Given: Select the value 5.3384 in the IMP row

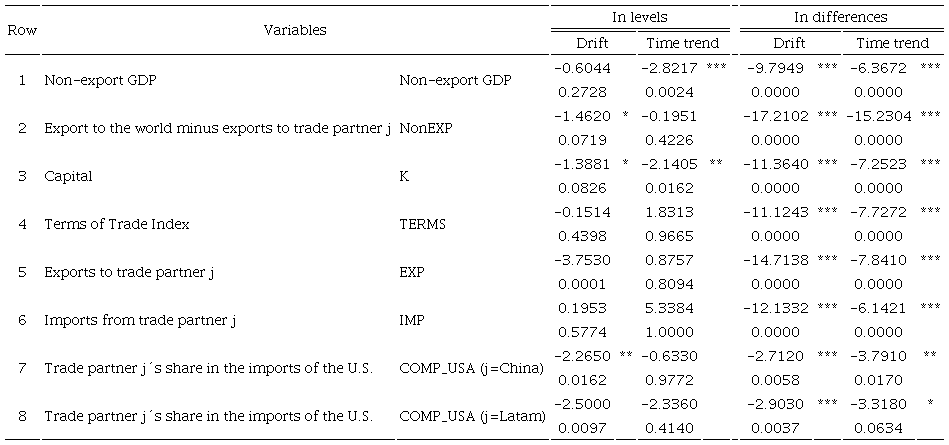Looking at the screenshot, I should (668, 308).
